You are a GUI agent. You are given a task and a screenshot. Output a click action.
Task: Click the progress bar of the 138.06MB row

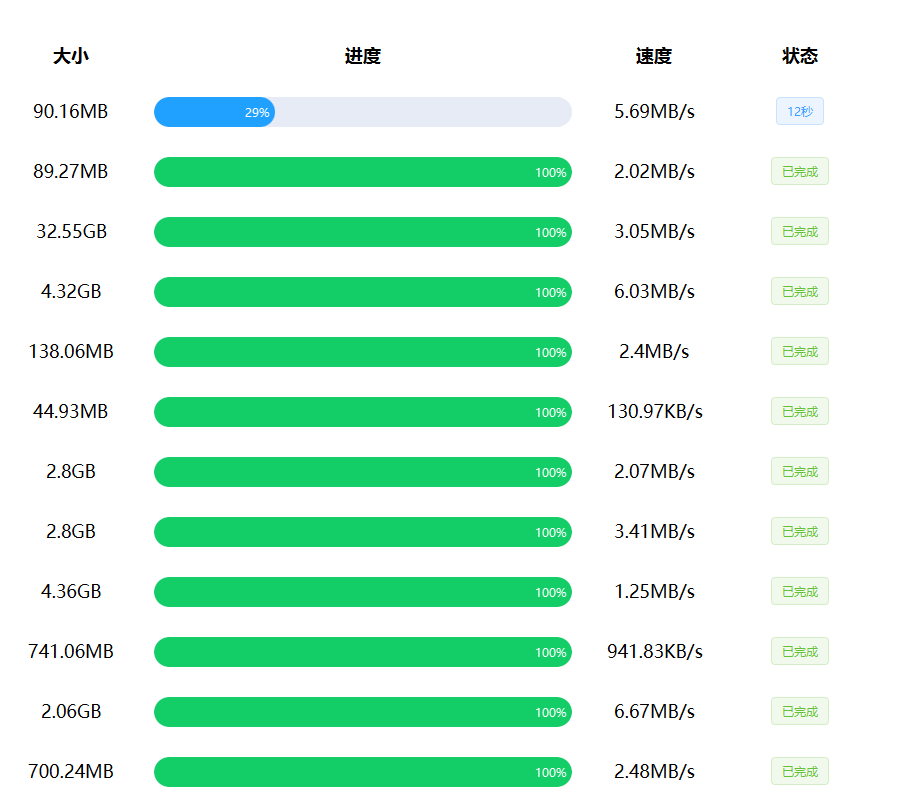363,352
